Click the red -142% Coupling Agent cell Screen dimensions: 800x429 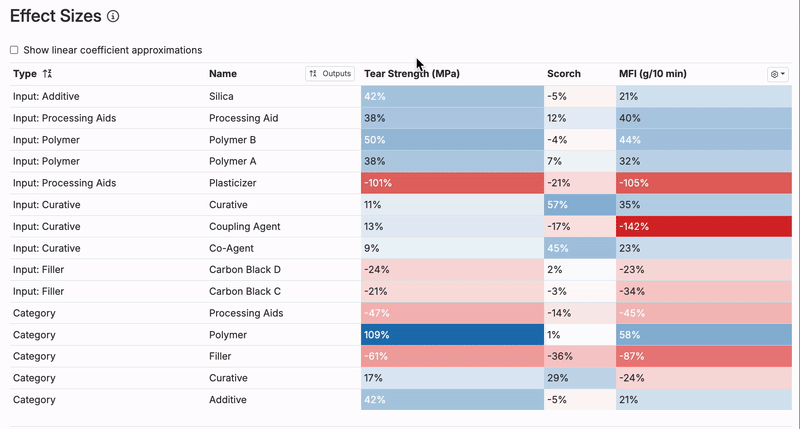[x=703, y=227]
